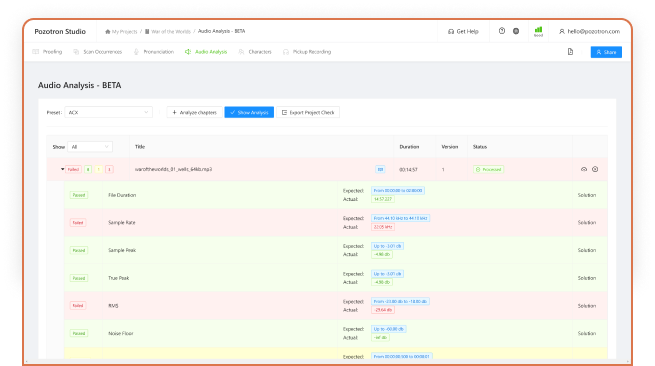This screenshot has width=655, height=366.
Task: Click the Analyze chapters button
Action: click(x=194, y=112)
